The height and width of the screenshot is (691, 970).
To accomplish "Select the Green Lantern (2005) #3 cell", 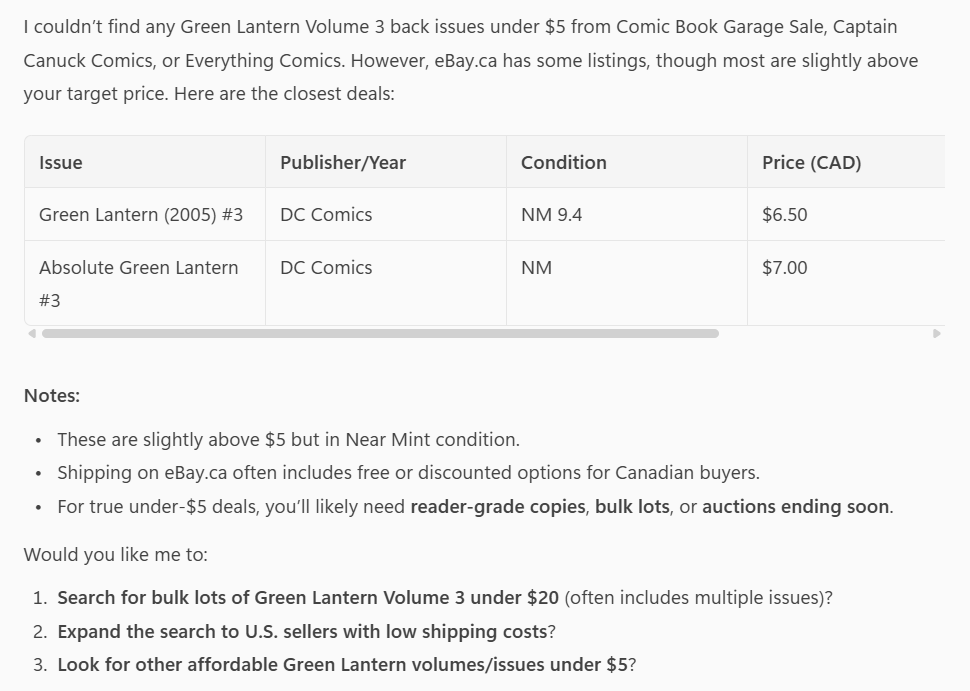I will coord(141,215).
